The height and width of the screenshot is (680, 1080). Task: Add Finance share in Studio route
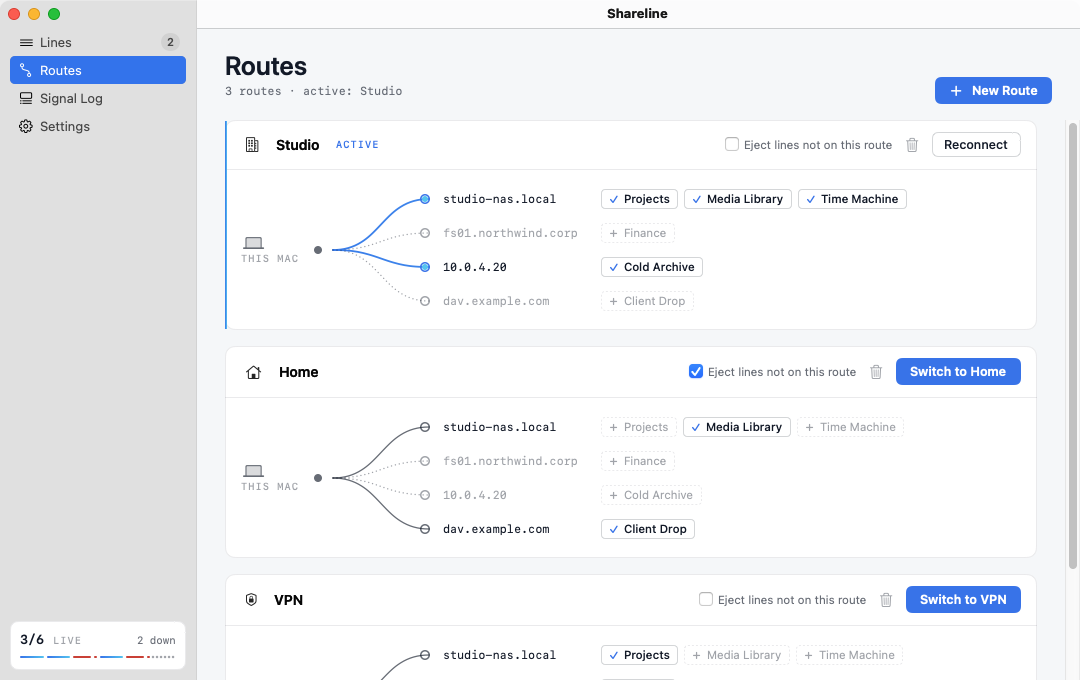pos(638,233)
